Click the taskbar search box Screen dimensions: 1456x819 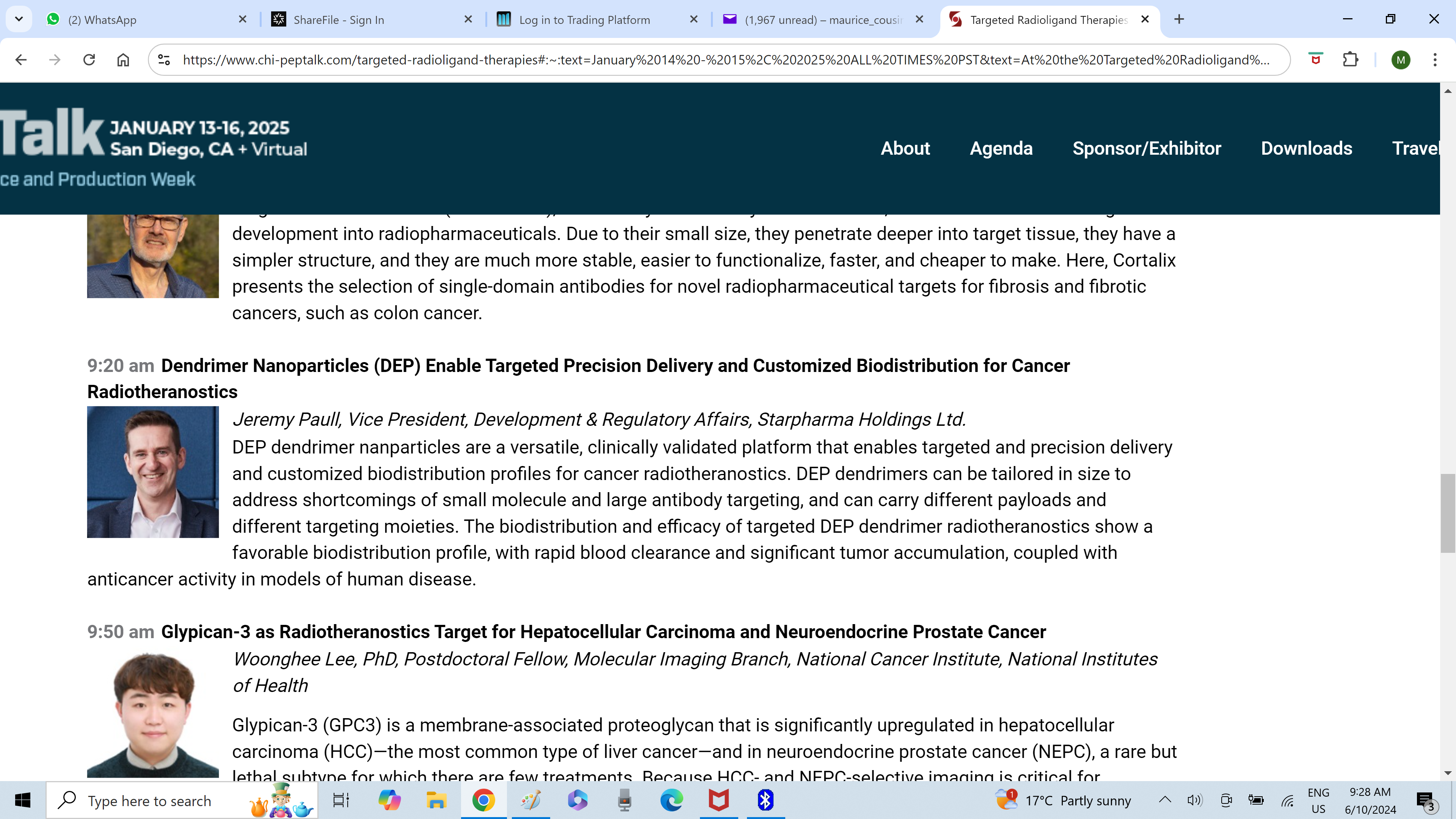pyautogui.click(x=182, y=800)
